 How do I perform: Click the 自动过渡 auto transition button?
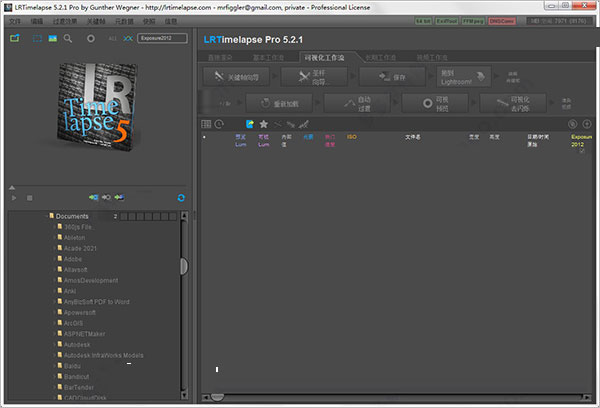click(357, 103)
